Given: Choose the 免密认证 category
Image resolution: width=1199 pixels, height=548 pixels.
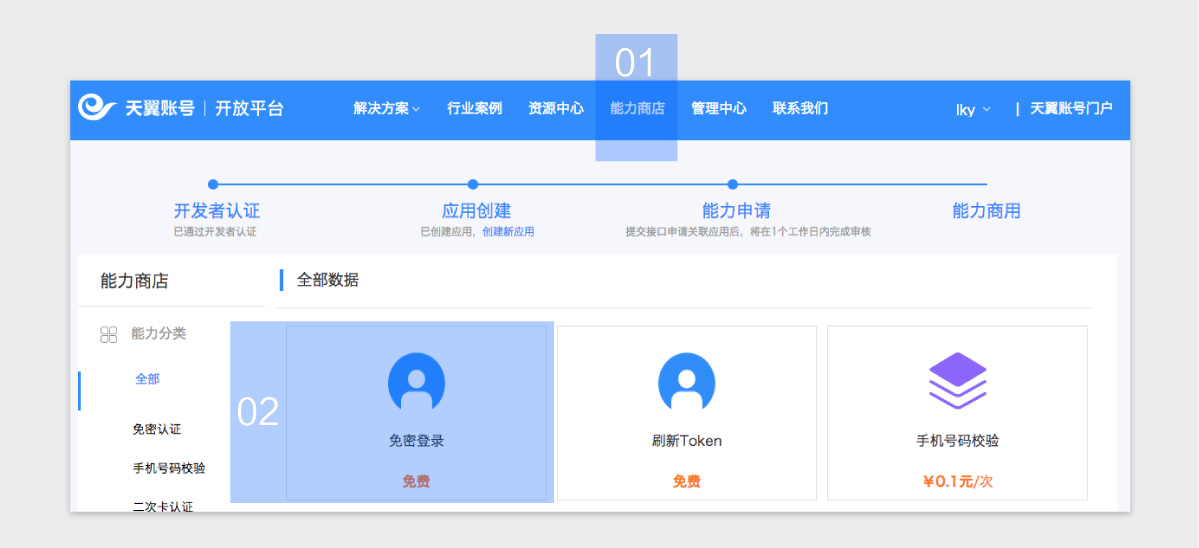Looking at the screenshot, I should 157,429.
